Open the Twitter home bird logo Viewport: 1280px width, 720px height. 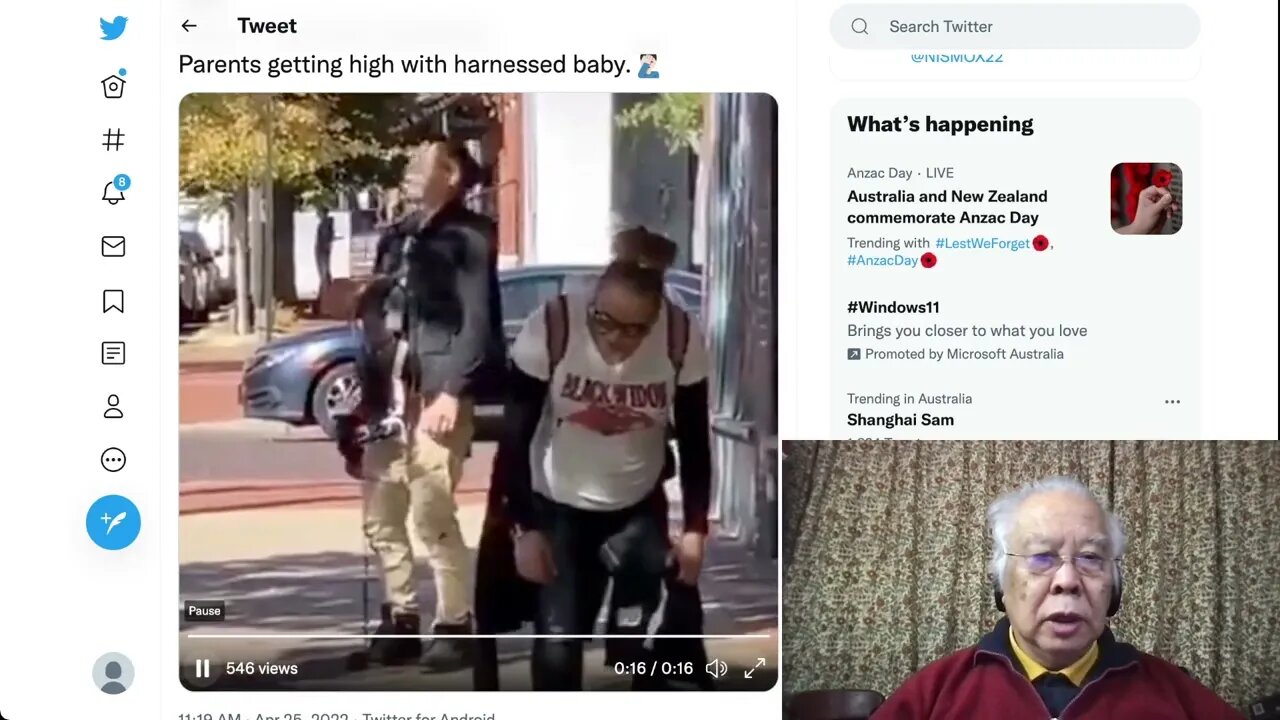[113, 28]
